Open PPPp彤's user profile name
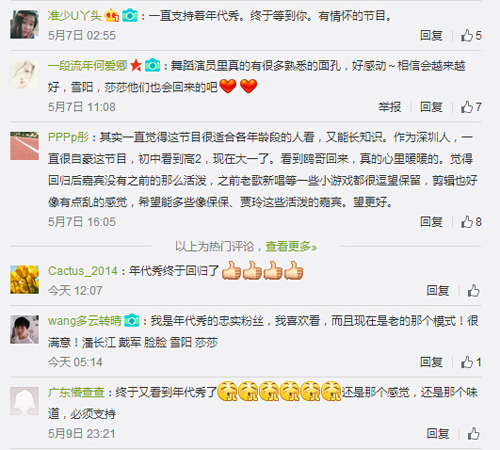The width and height of the screenshot is (500, 450). [68, 137]
